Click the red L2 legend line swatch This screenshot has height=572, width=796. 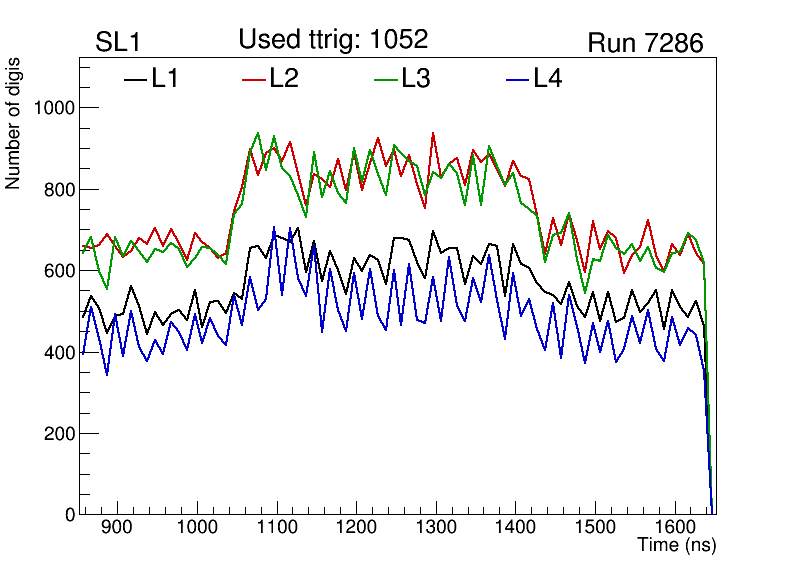tap(254, 79)
